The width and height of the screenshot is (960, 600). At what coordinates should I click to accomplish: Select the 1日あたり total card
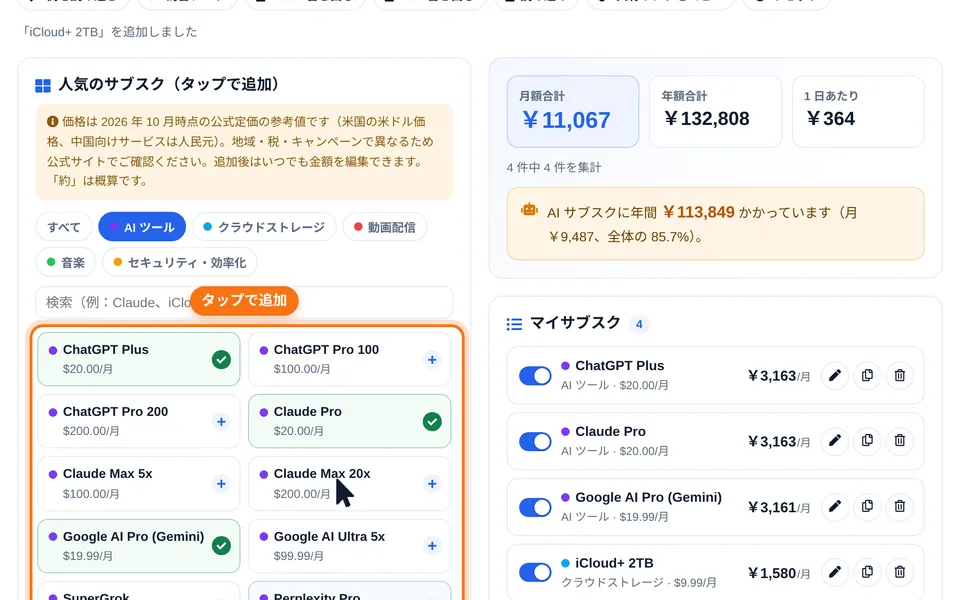pyautogui.click(x=858, y=111)
